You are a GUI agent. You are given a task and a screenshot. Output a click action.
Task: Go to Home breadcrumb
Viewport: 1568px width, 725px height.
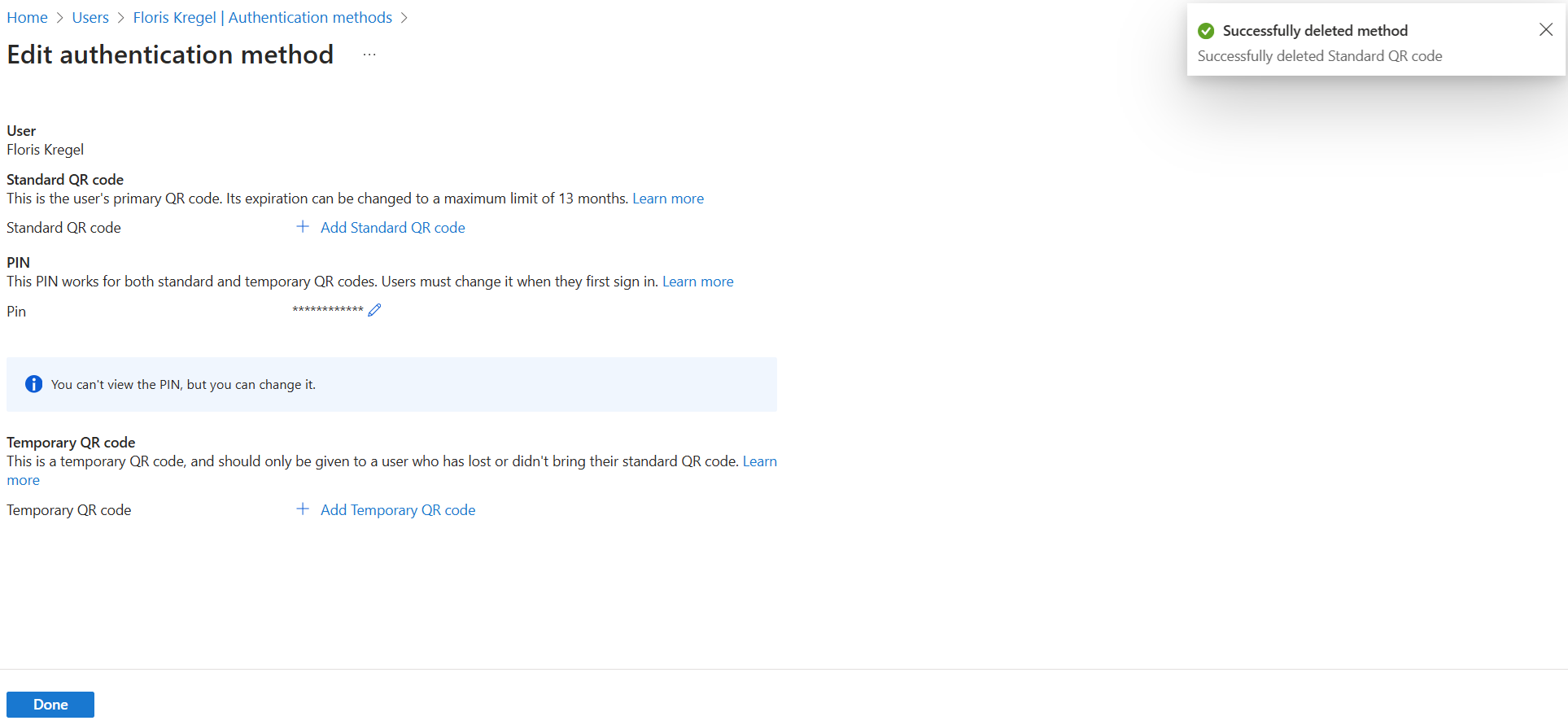(27, 17)
